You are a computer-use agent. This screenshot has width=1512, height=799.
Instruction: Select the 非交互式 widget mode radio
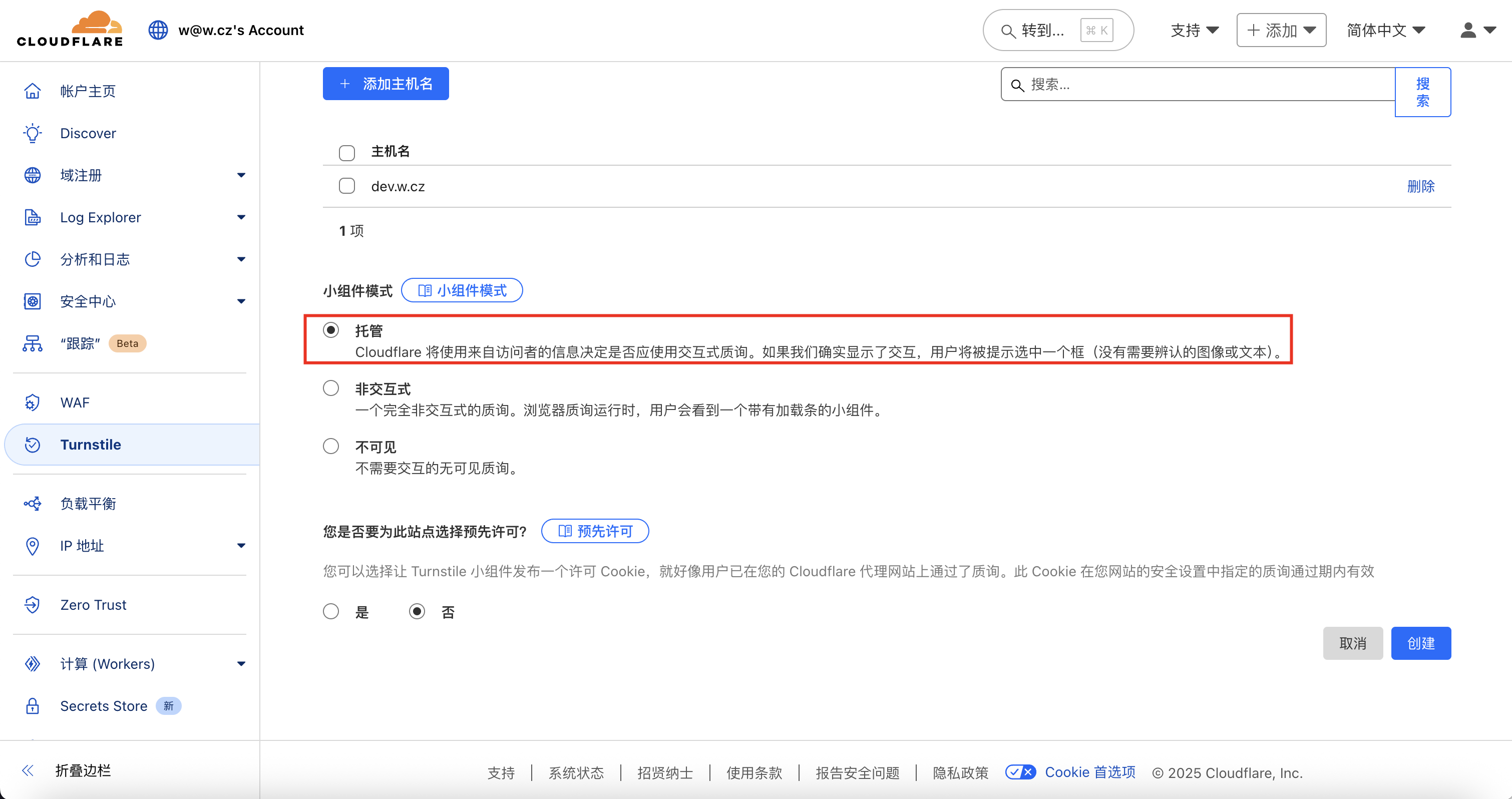click(x=331, y=388)
